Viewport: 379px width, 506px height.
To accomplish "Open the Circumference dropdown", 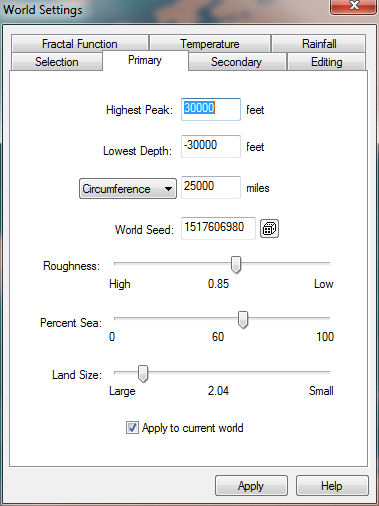I will (x=128, y=189).
